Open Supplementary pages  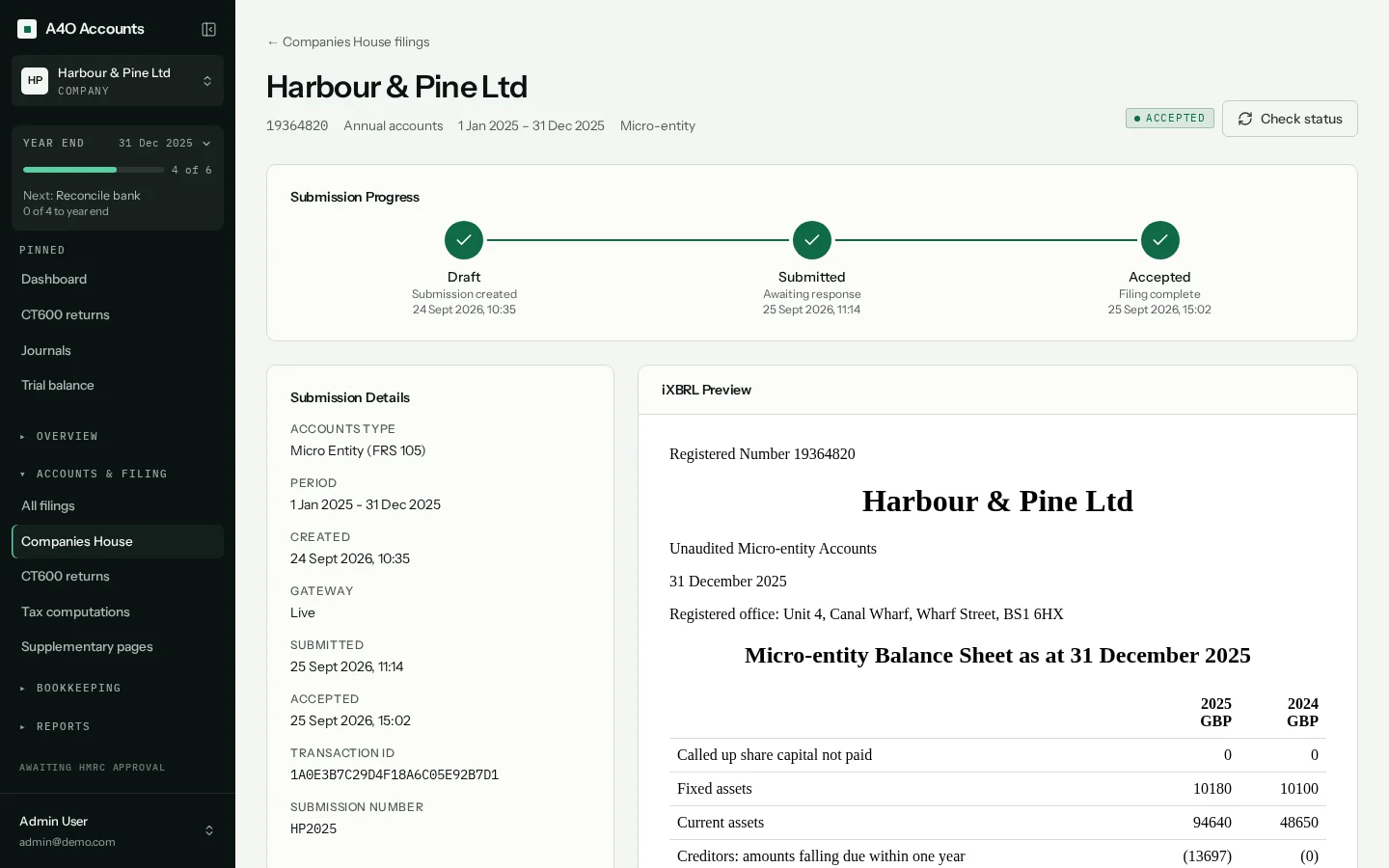coord(118,647)
